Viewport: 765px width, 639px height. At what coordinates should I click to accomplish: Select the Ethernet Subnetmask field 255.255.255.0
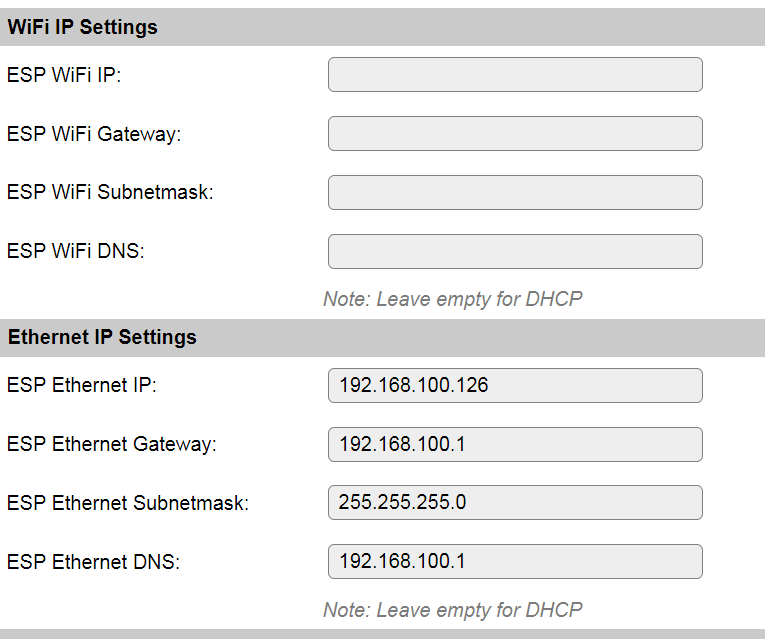coord(515,503)
